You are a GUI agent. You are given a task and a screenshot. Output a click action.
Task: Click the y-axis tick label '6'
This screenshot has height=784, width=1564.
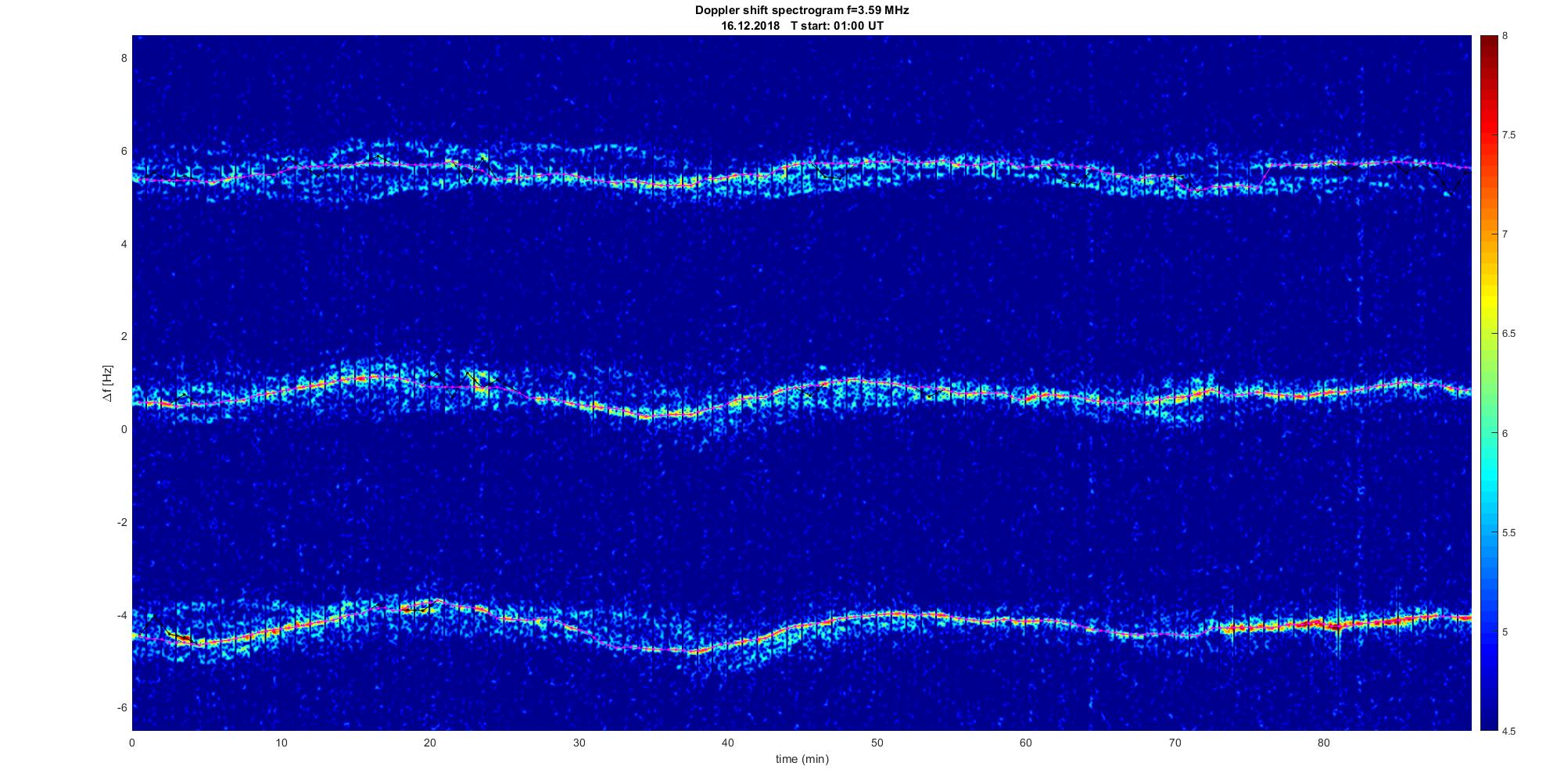(x=124, y=152)
